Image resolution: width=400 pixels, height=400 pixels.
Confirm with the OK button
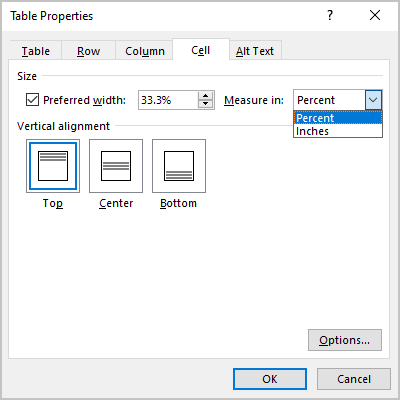270,379
